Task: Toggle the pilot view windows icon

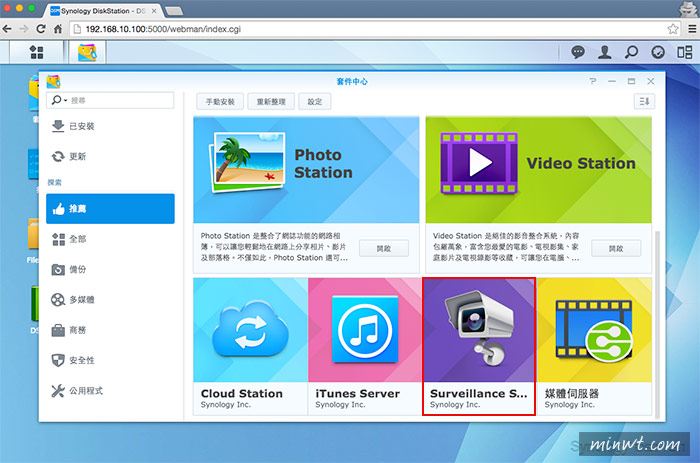Action: pyautogui.click(x=684, y=52)
